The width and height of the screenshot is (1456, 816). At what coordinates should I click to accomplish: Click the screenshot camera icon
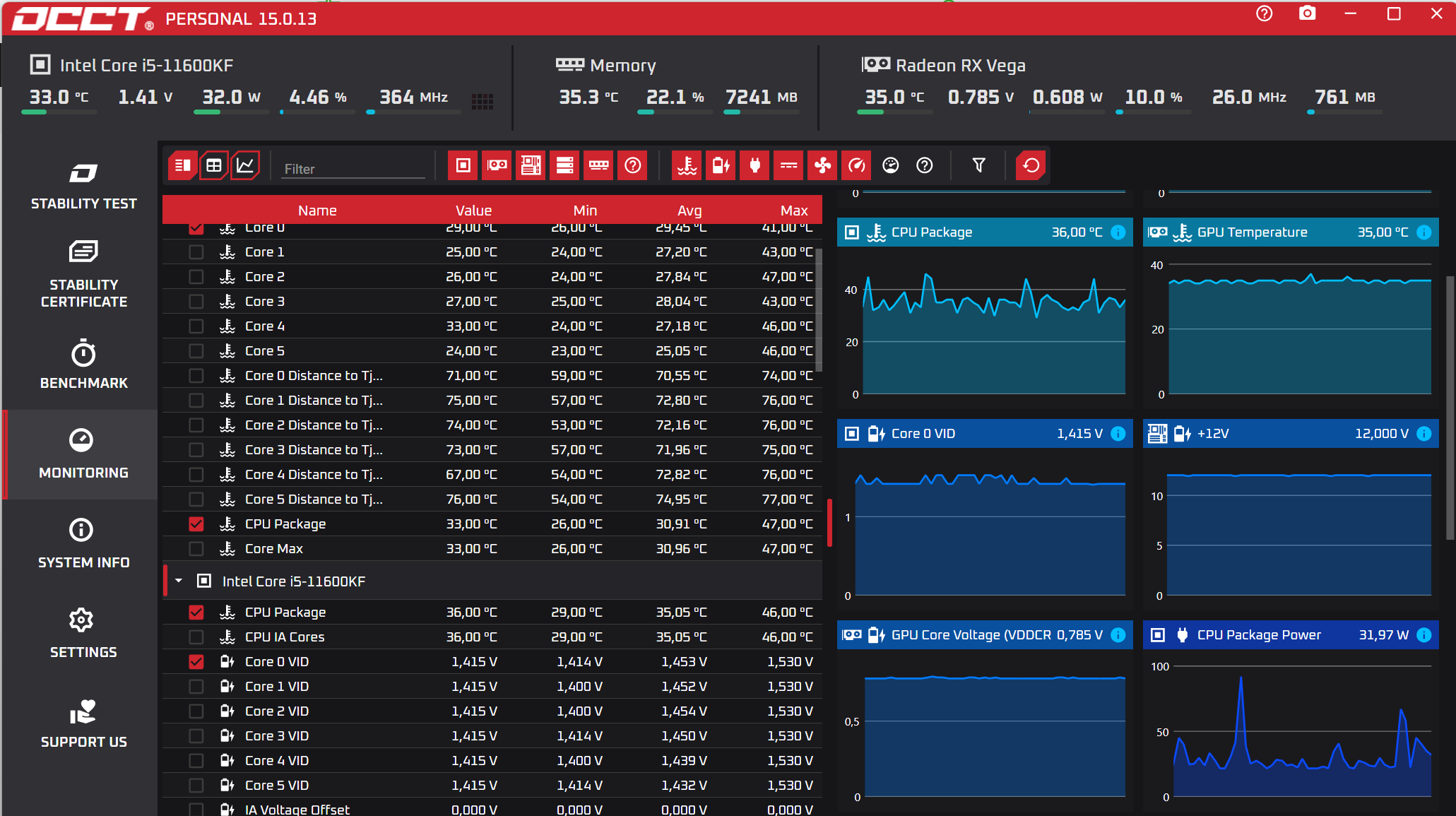pos(1307,14)
